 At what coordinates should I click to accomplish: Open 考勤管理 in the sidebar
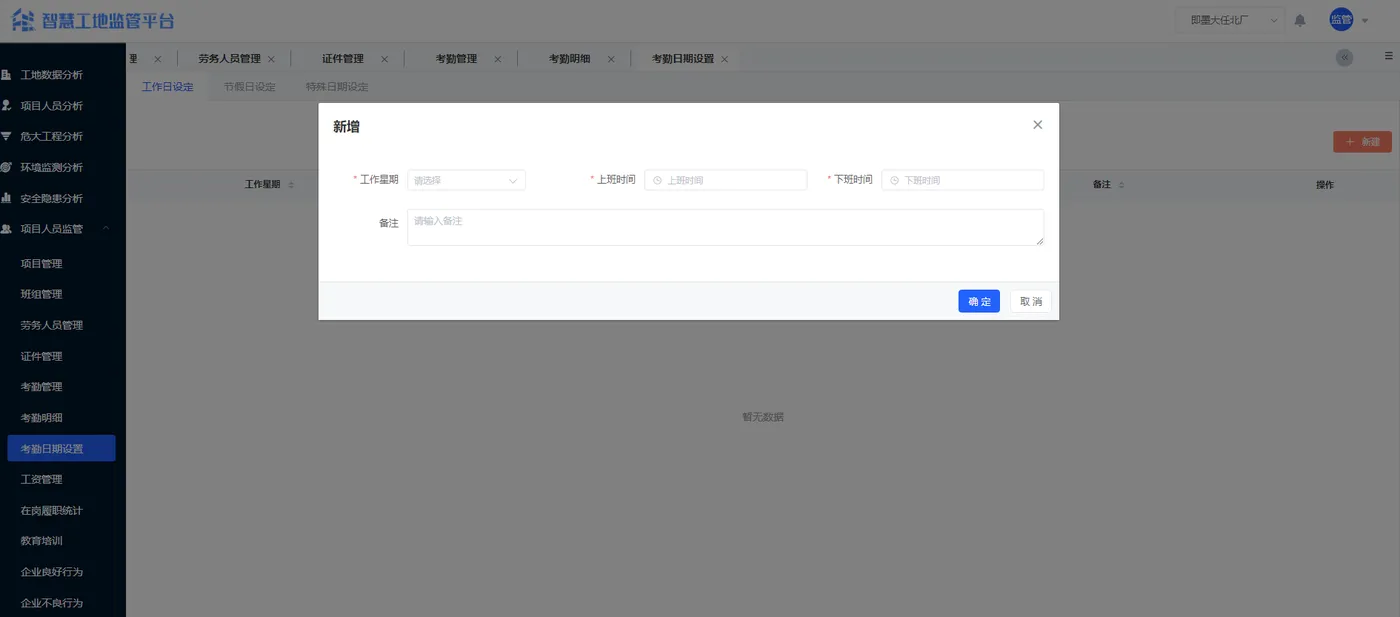click(x=42, y=387)
